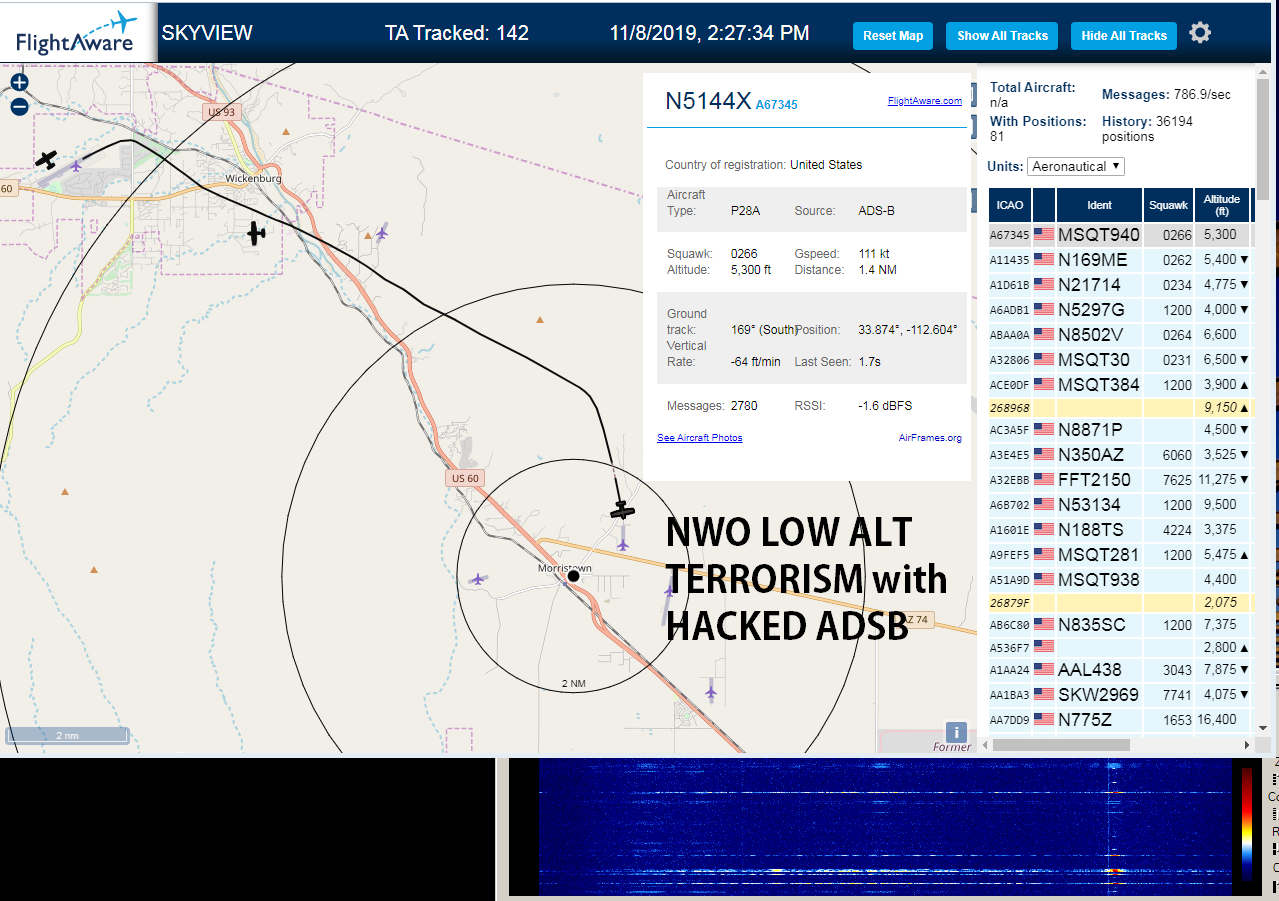The height and width of the screenshot is (901, 1279).
Task: Select the N350AZ aircraft row
Action: [1120, 454]
